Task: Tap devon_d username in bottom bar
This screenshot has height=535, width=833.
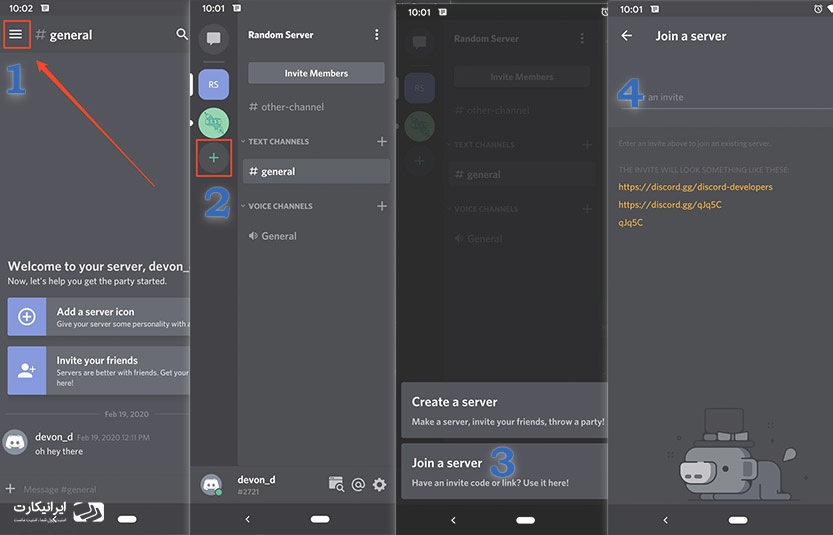Action: [x=256, y=479]
